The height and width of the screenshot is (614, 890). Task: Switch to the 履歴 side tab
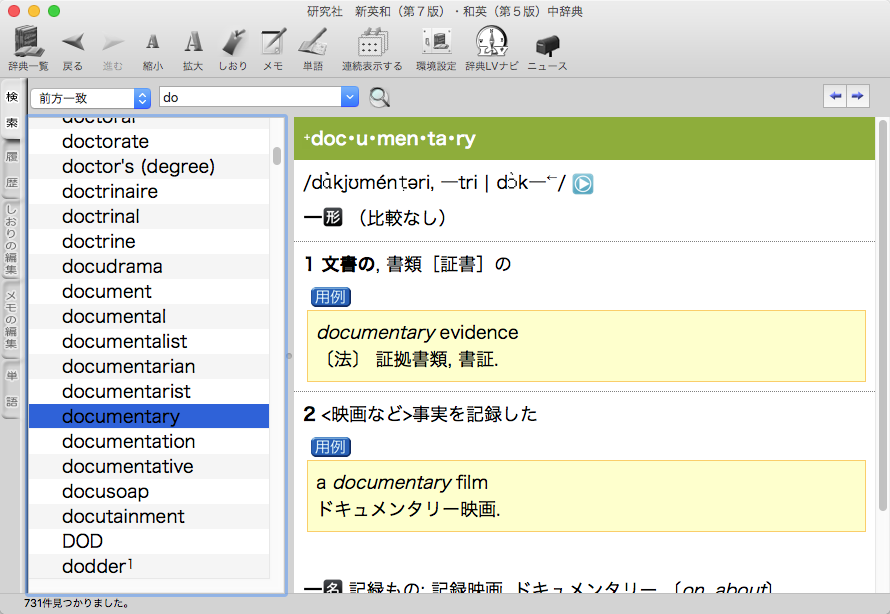click(x=12, y=170)
